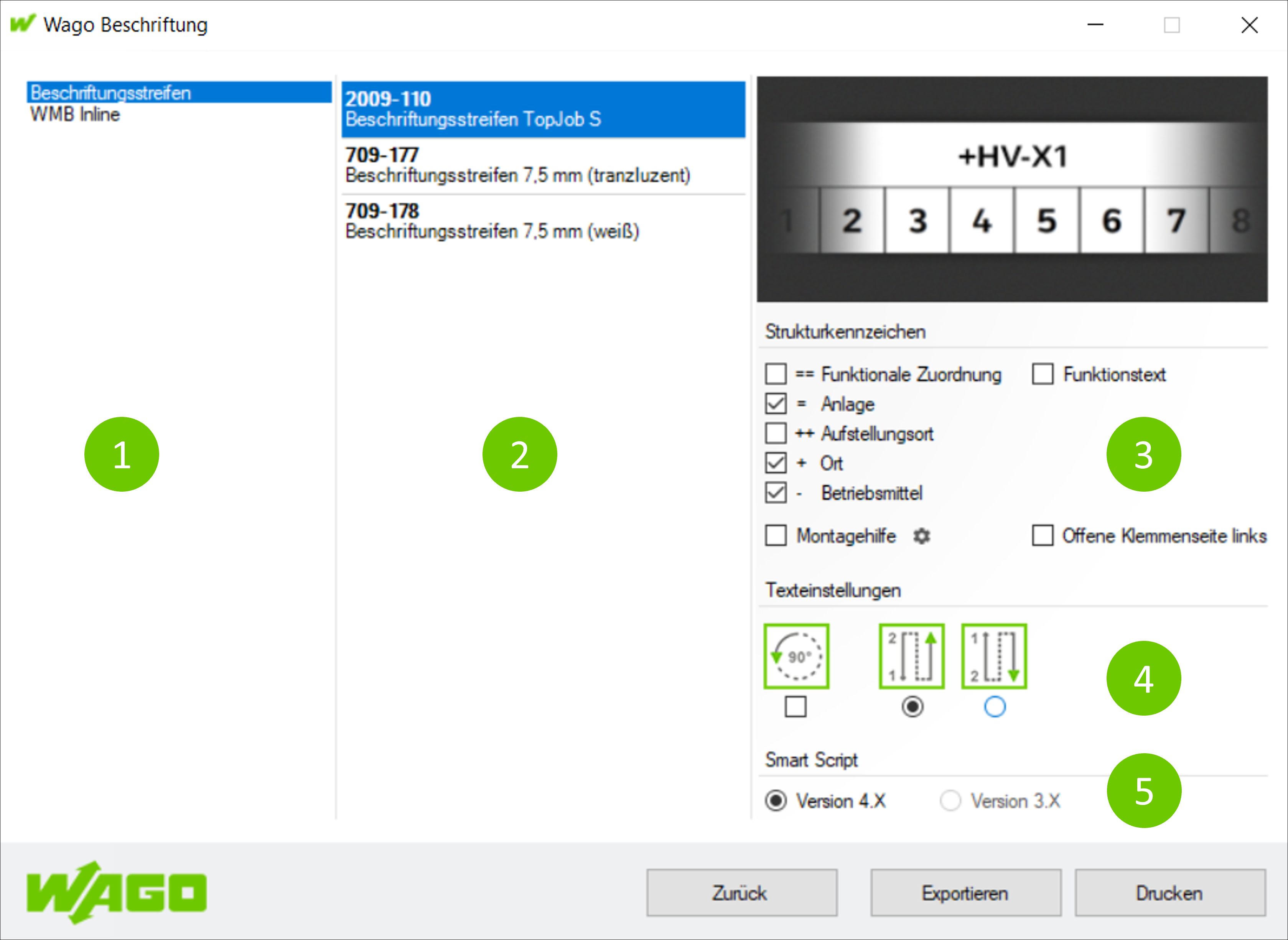Enable the Montagehilfe checkbox
Screen dimensions: 1288x940
pyautogui.click(x=776, y=535)
